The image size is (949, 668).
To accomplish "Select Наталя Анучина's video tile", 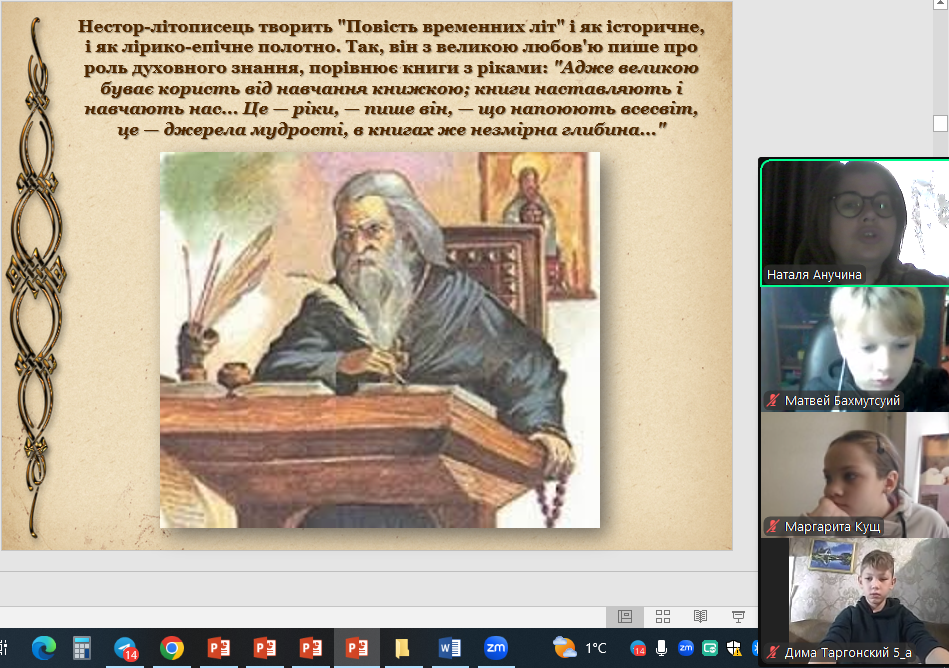I will click(855, 222).
